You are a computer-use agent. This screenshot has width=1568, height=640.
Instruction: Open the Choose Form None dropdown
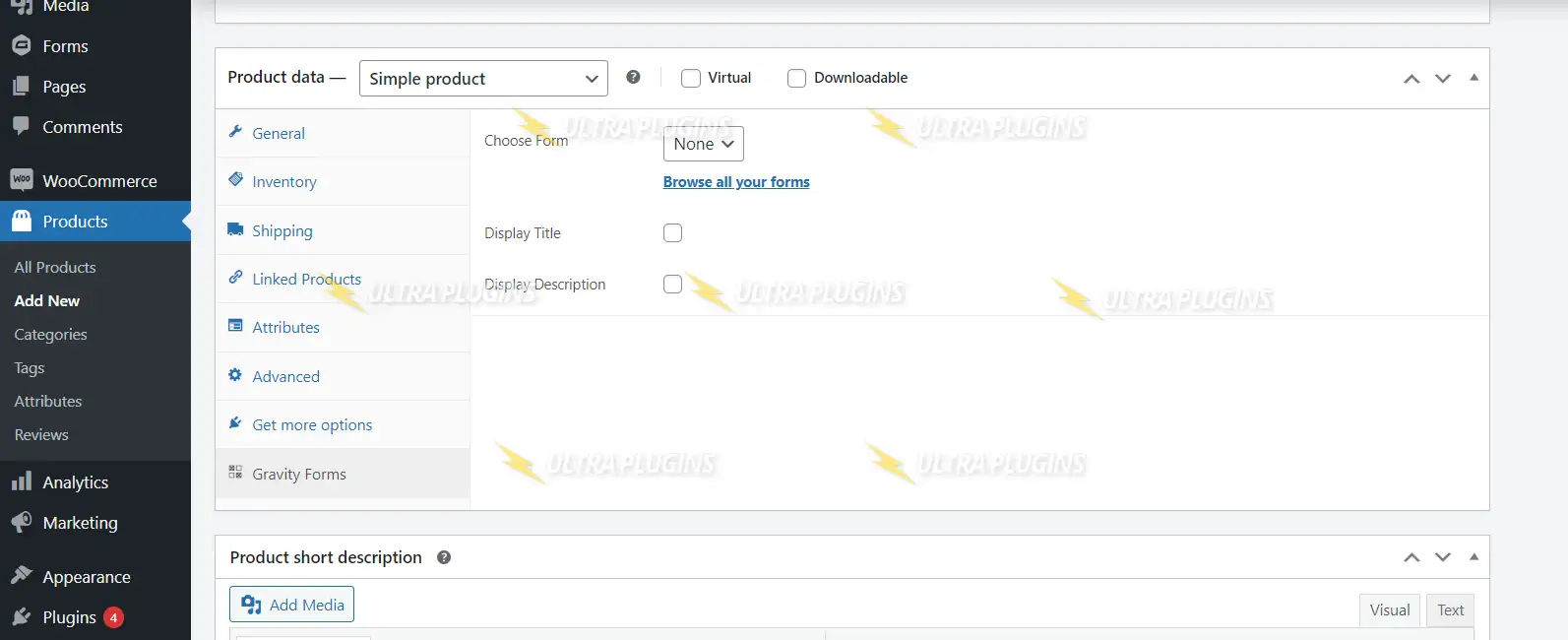704,144
